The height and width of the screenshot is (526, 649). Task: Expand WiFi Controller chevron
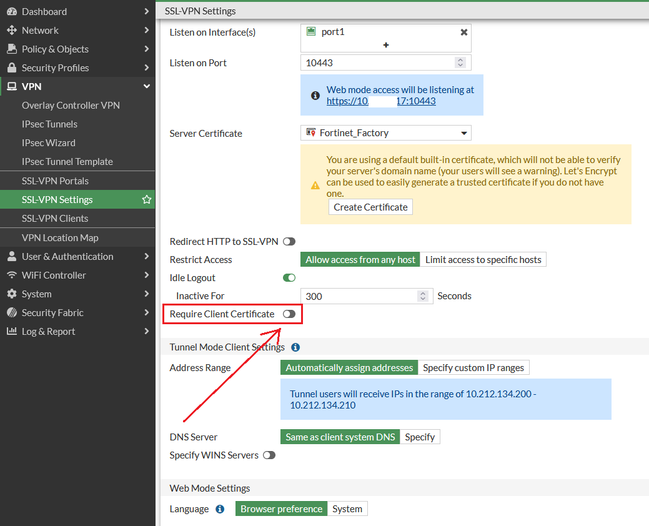pyautogui.click(x=147, y=275)
